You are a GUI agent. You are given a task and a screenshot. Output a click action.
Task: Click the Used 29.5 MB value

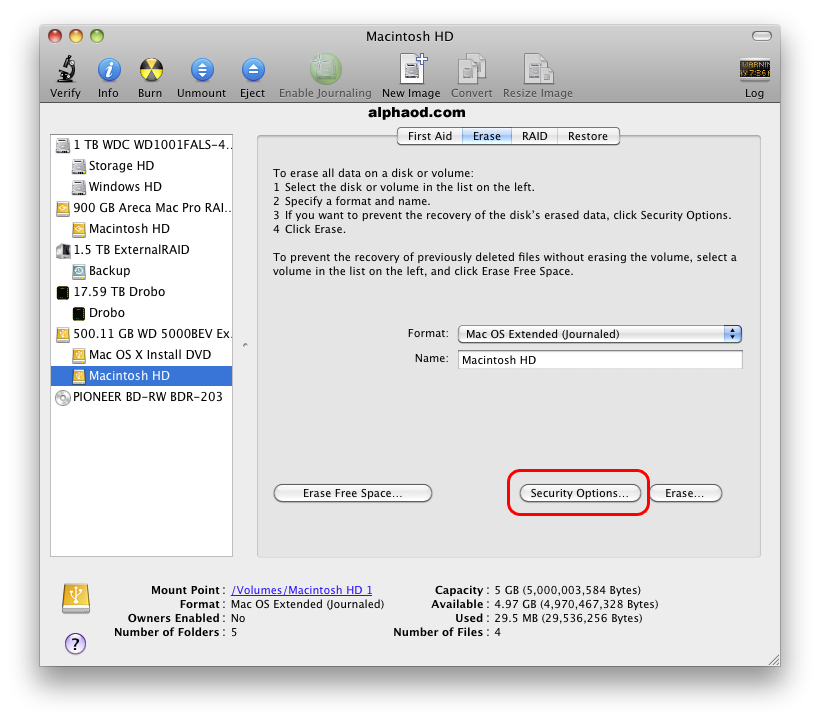[568, 618]
